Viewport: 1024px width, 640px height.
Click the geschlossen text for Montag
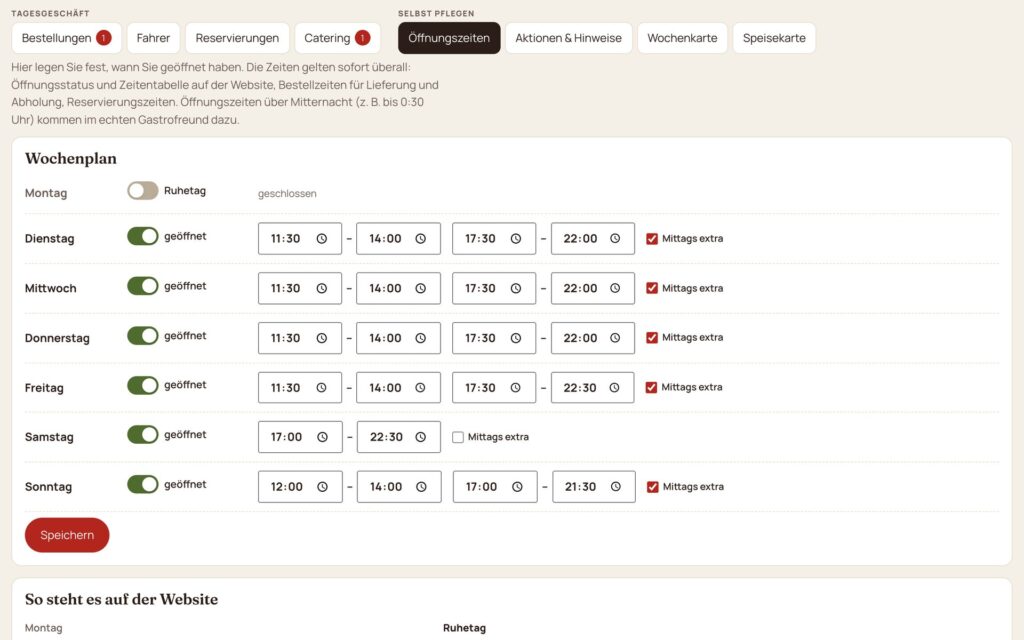tap(287, 193)
